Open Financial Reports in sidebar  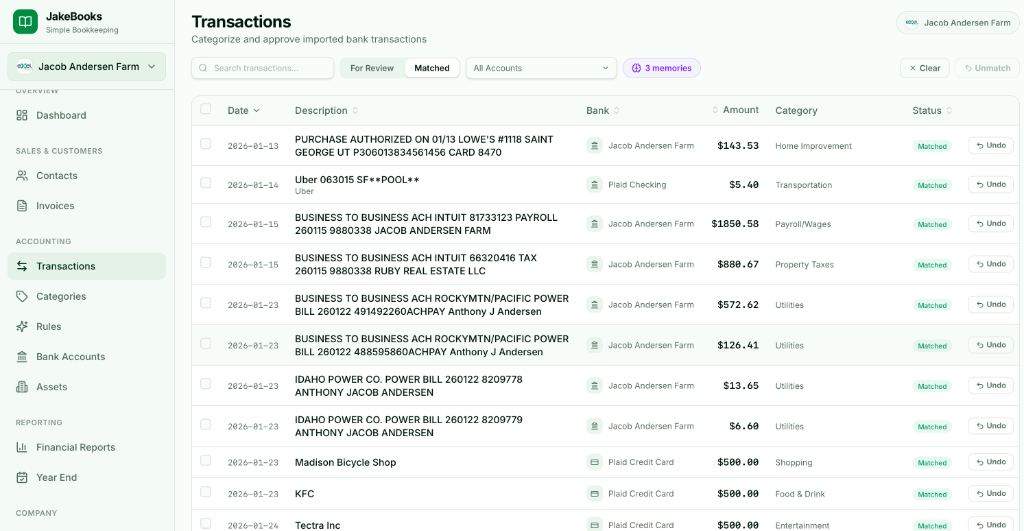tap(86, 447)
